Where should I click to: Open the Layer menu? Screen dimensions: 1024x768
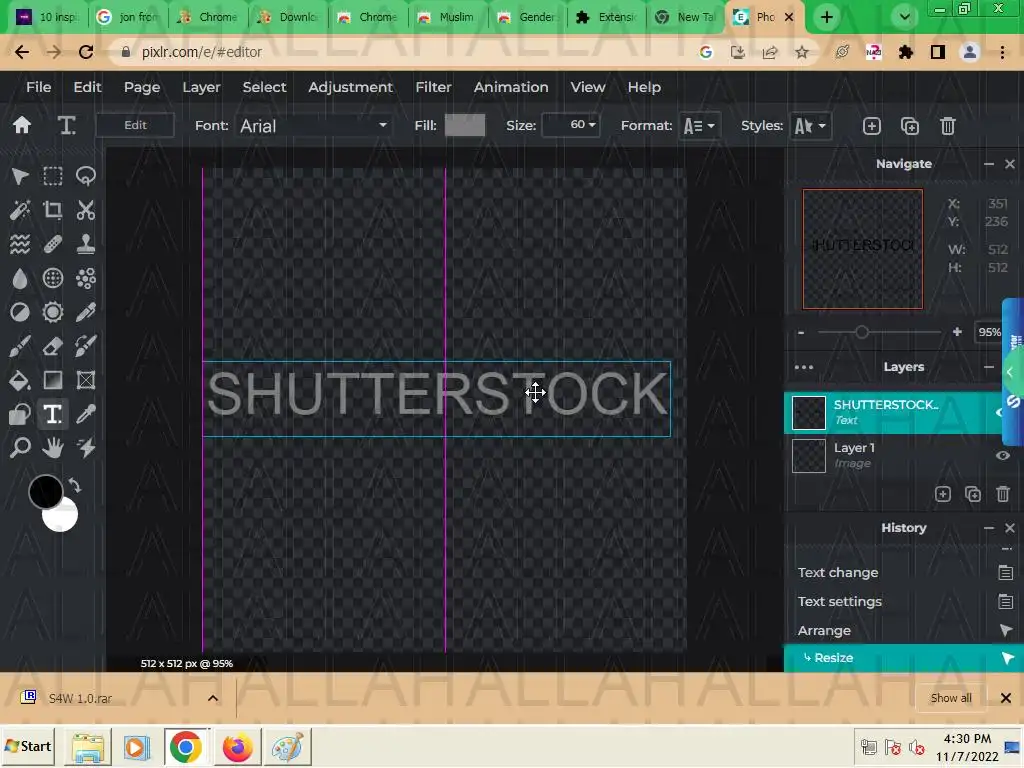pyautogui.click(x=201, y=87)
